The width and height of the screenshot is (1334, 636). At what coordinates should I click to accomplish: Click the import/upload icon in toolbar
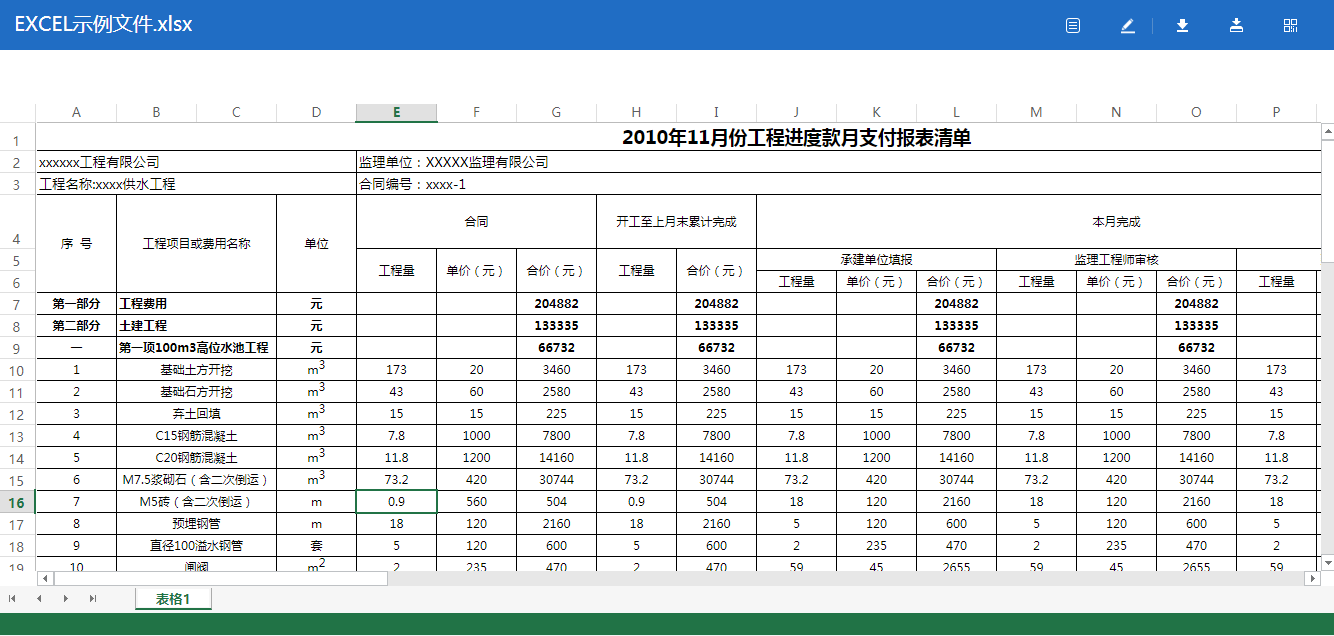click(1236, 25)
